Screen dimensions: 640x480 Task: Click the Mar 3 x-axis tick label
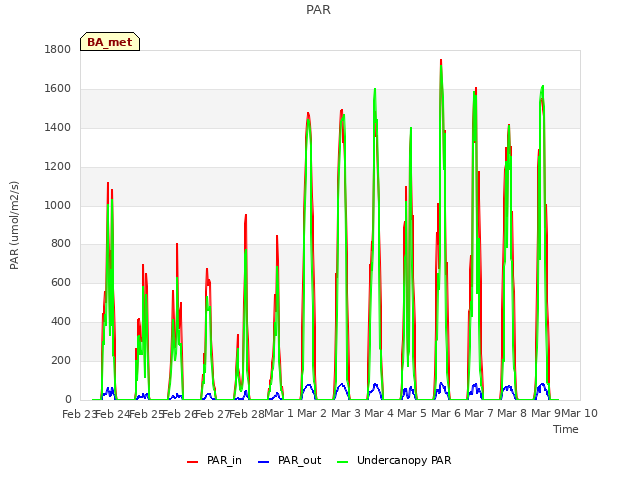345,413
